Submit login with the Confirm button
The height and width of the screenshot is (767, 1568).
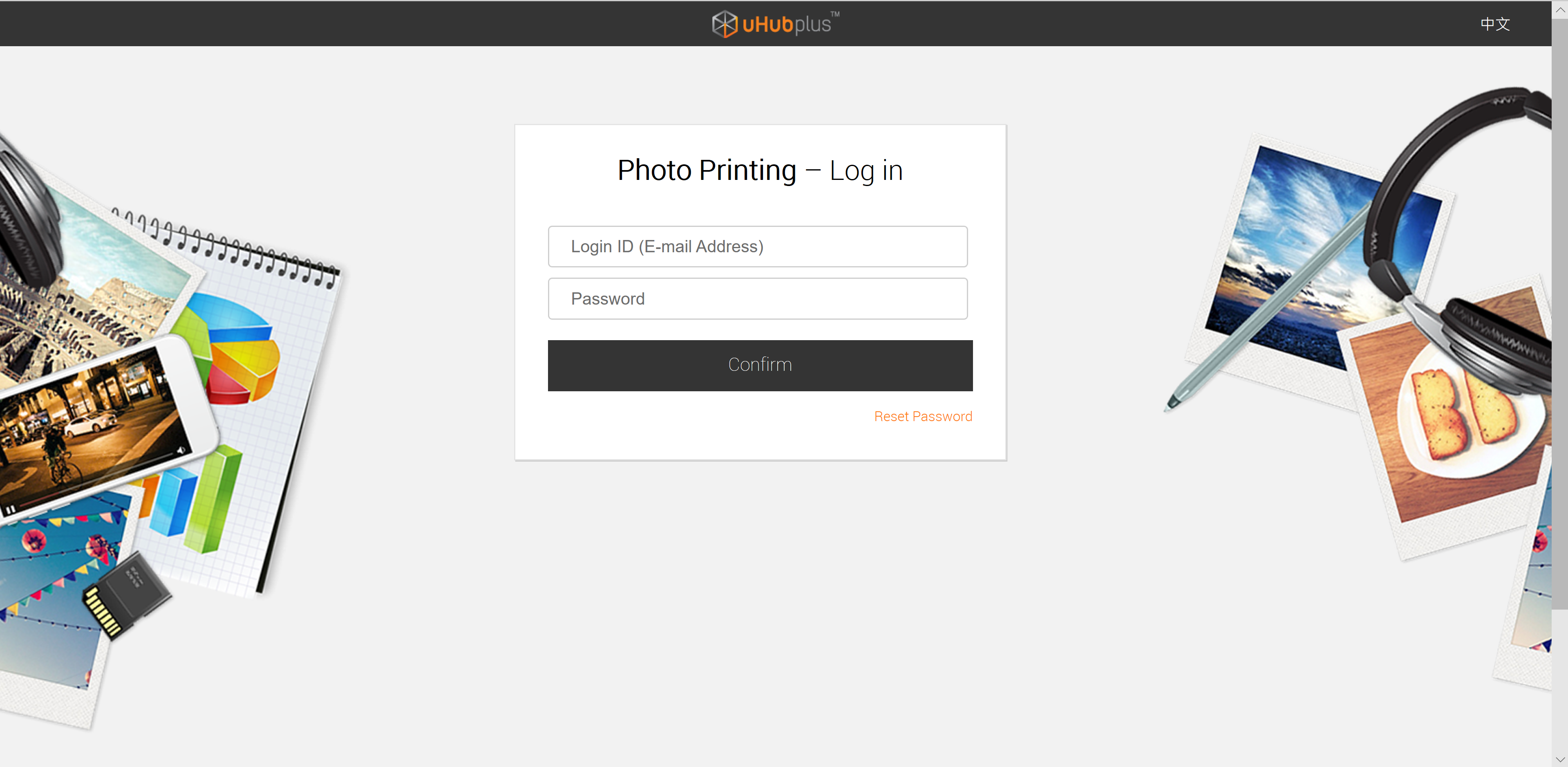(x=760, y=365)
